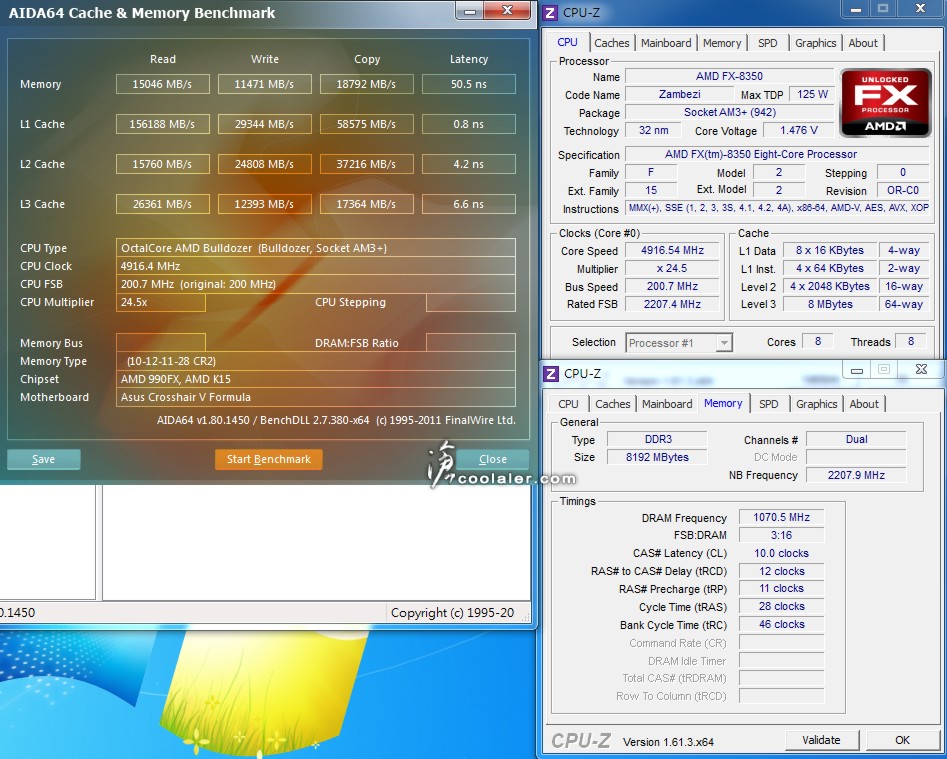Open the Processor #1 selection dropdown
Viewport: 947px width, 759px height.
(679, 343)
